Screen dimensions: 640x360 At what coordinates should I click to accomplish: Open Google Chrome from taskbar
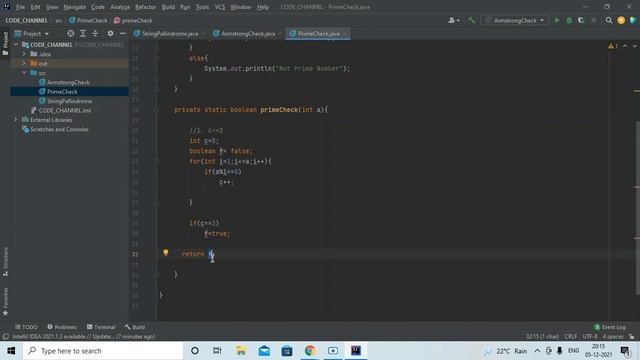[x=310, y=351]
